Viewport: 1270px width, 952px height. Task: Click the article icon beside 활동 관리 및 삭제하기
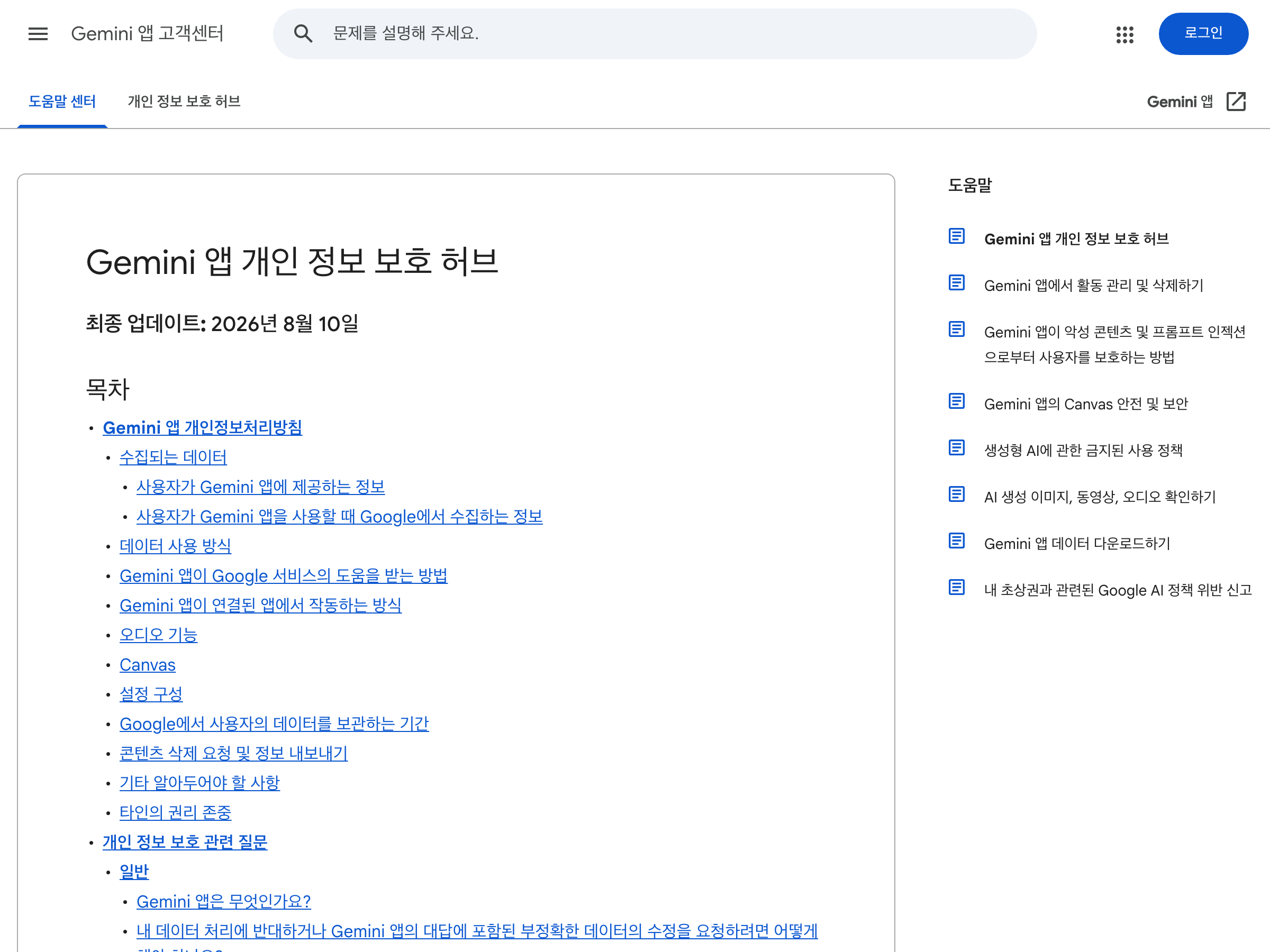(957, 282)
